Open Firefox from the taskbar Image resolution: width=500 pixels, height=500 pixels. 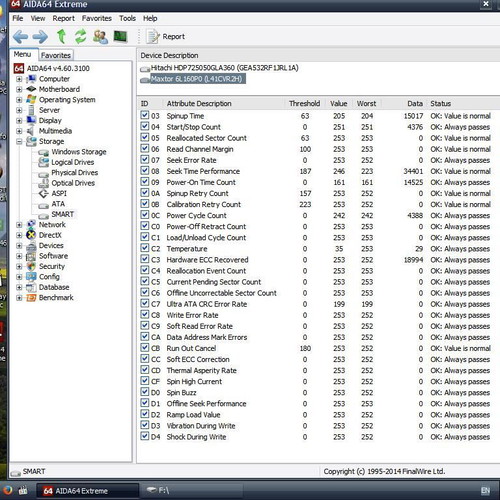tap(7, 490)
